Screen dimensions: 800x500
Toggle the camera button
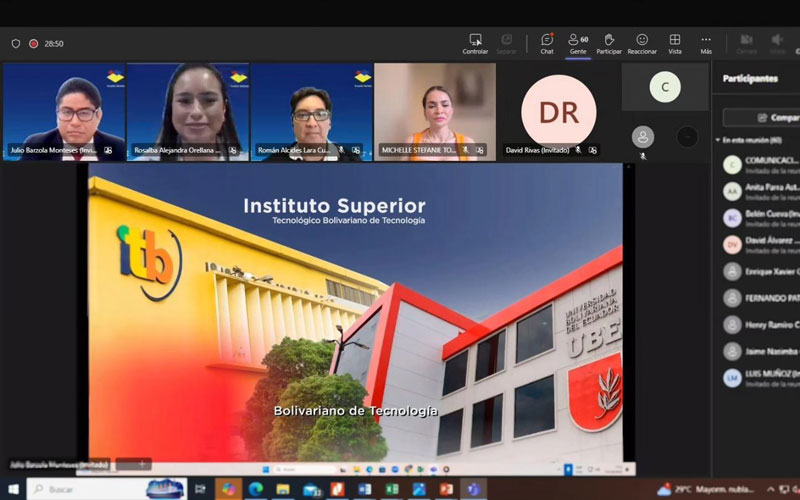(746, 42)
